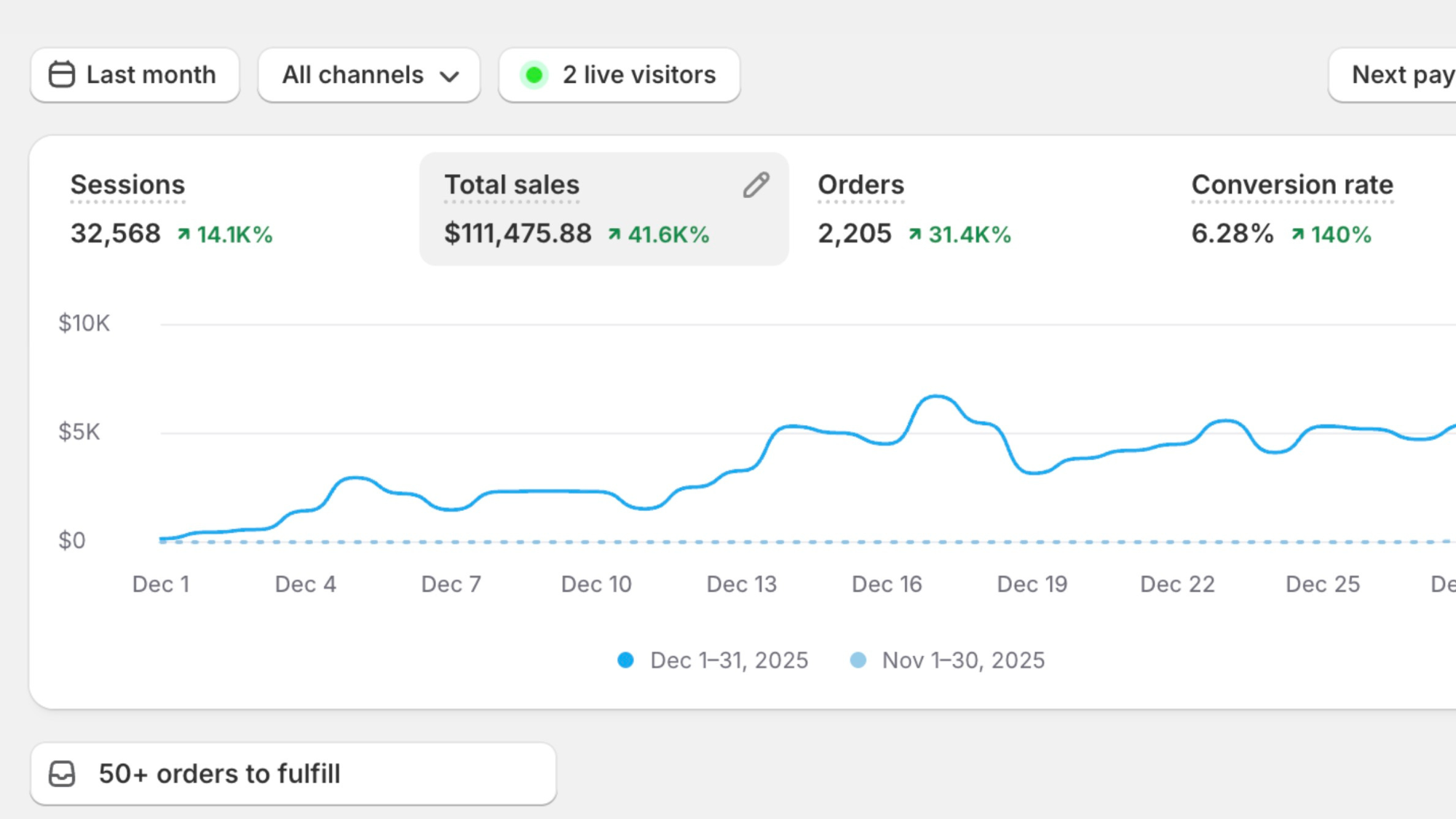Expand the chevron next to All channels
1456x819 pixels.
point(450,76)
